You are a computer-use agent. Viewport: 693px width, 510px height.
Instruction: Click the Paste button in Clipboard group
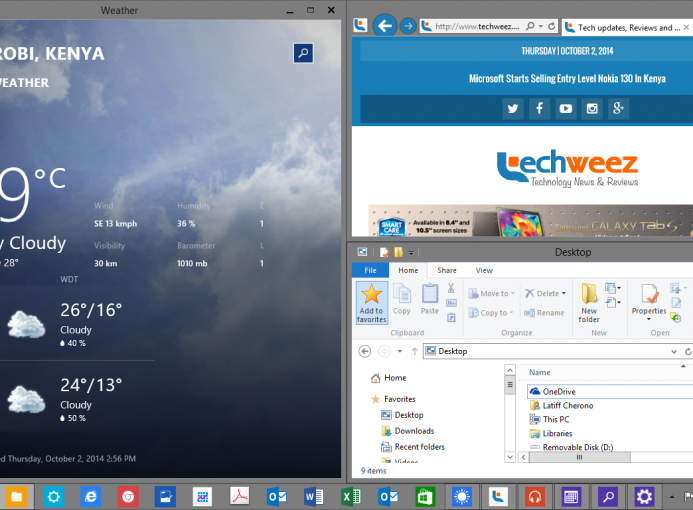[x=430, y=299]
